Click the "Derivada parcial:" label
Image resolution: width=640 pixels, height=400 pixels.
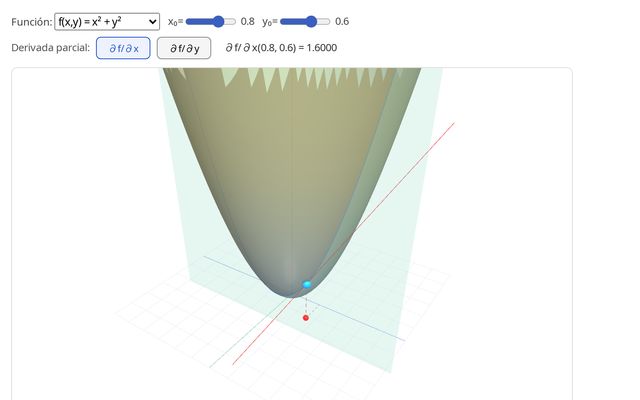point(50,48)
